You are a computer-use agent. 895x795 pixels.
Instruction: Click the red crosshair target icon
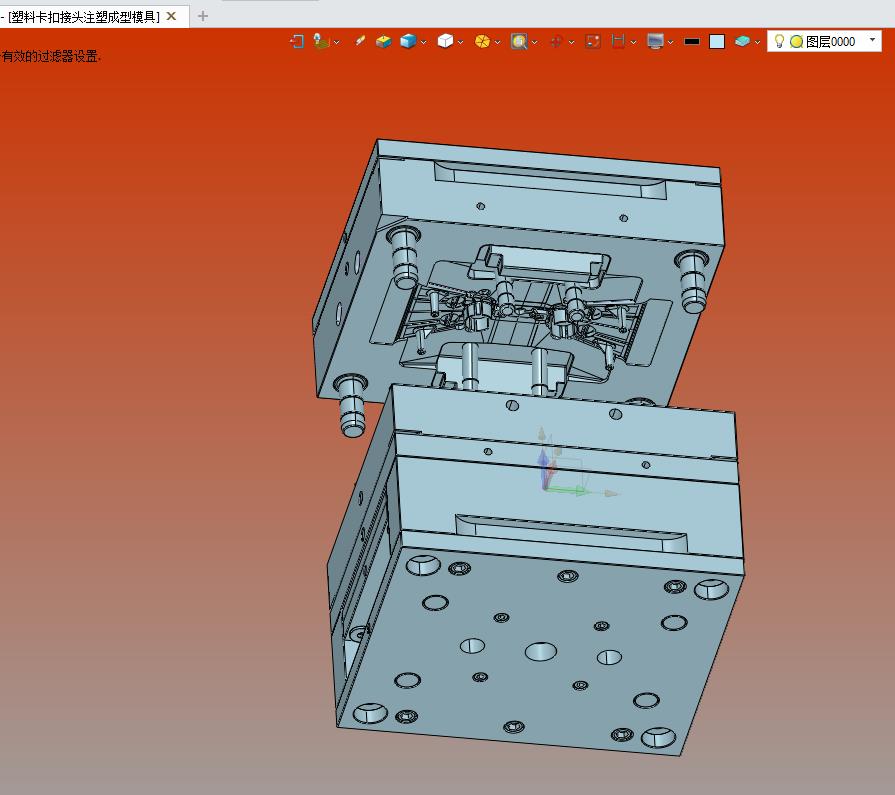pyautogui.click(x=556, y=41)
